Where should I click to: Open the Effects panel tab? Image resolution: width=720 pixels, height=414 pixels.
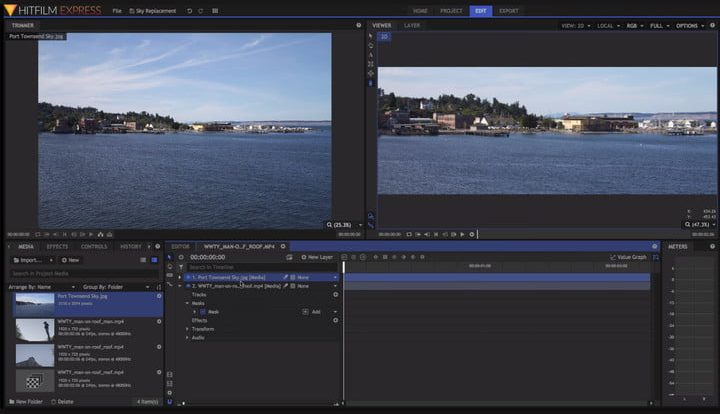click(x=57, y=246)
